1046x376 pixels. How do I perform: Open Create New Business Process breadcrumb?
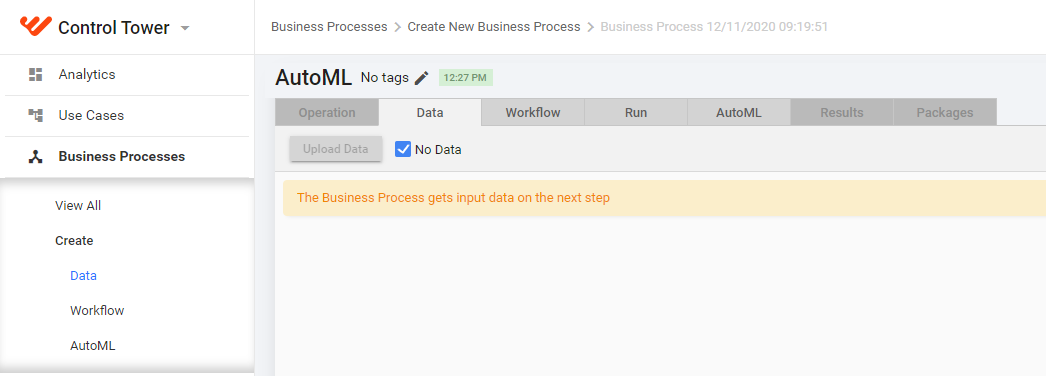click(494, 27)
